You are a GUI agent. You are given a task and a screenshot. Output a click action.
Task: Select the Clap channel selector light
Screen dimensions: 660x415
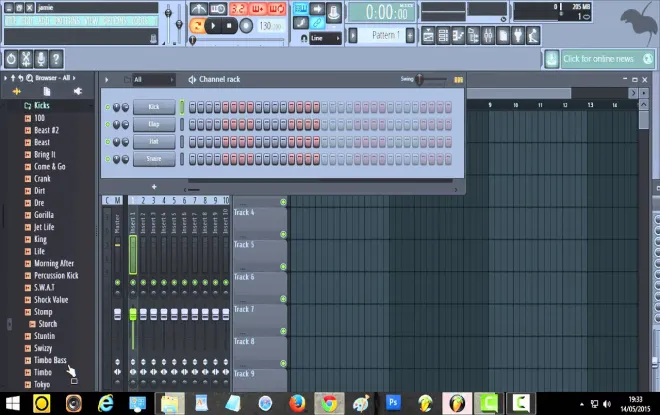point(182,125)
